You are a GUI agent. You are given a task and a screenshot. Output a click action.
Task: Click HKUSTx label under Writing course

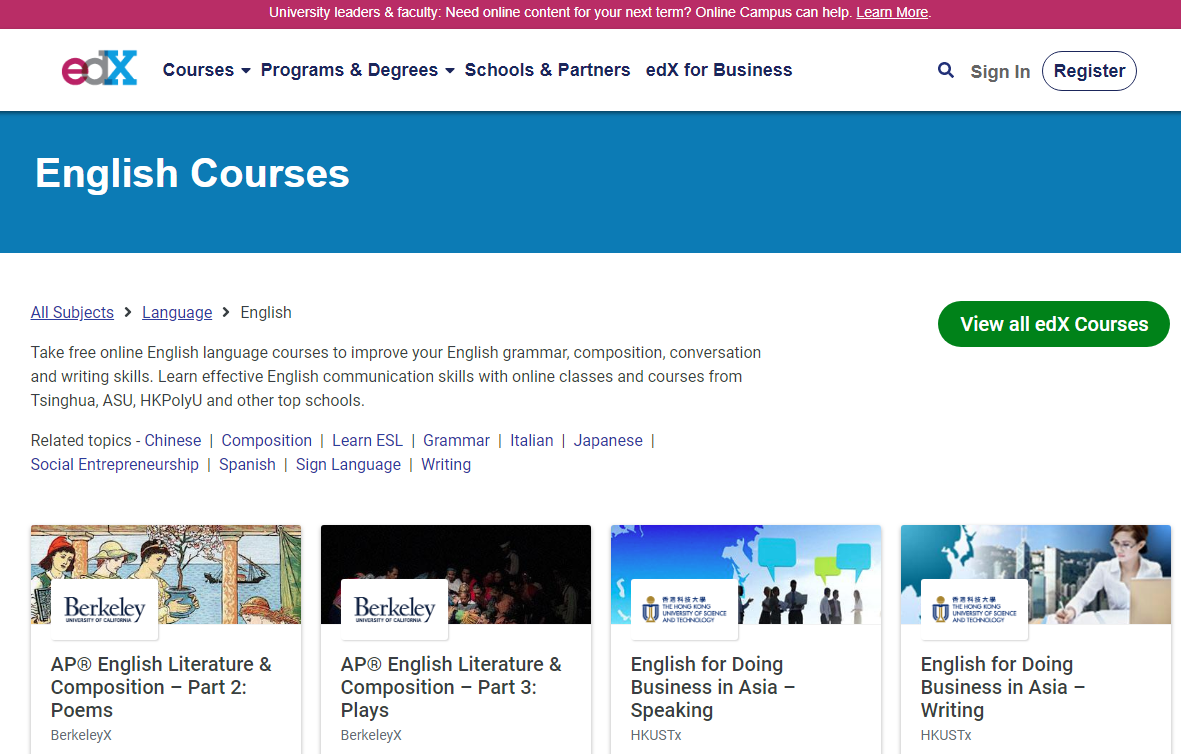945,735
